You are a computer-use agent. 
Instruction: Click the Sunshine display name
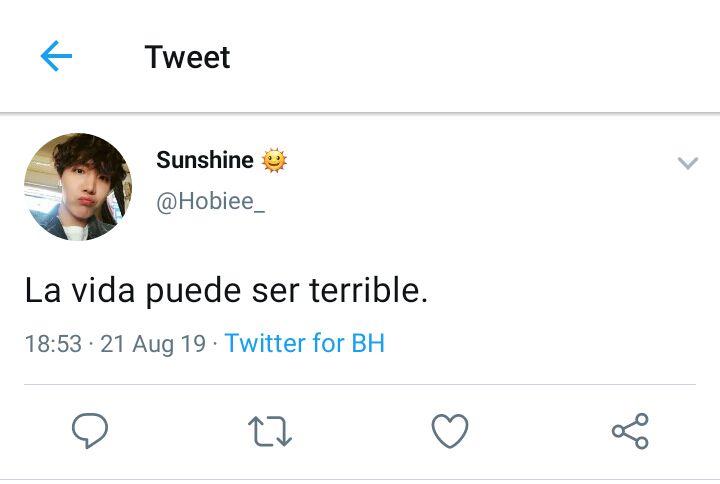click(205, 160)
